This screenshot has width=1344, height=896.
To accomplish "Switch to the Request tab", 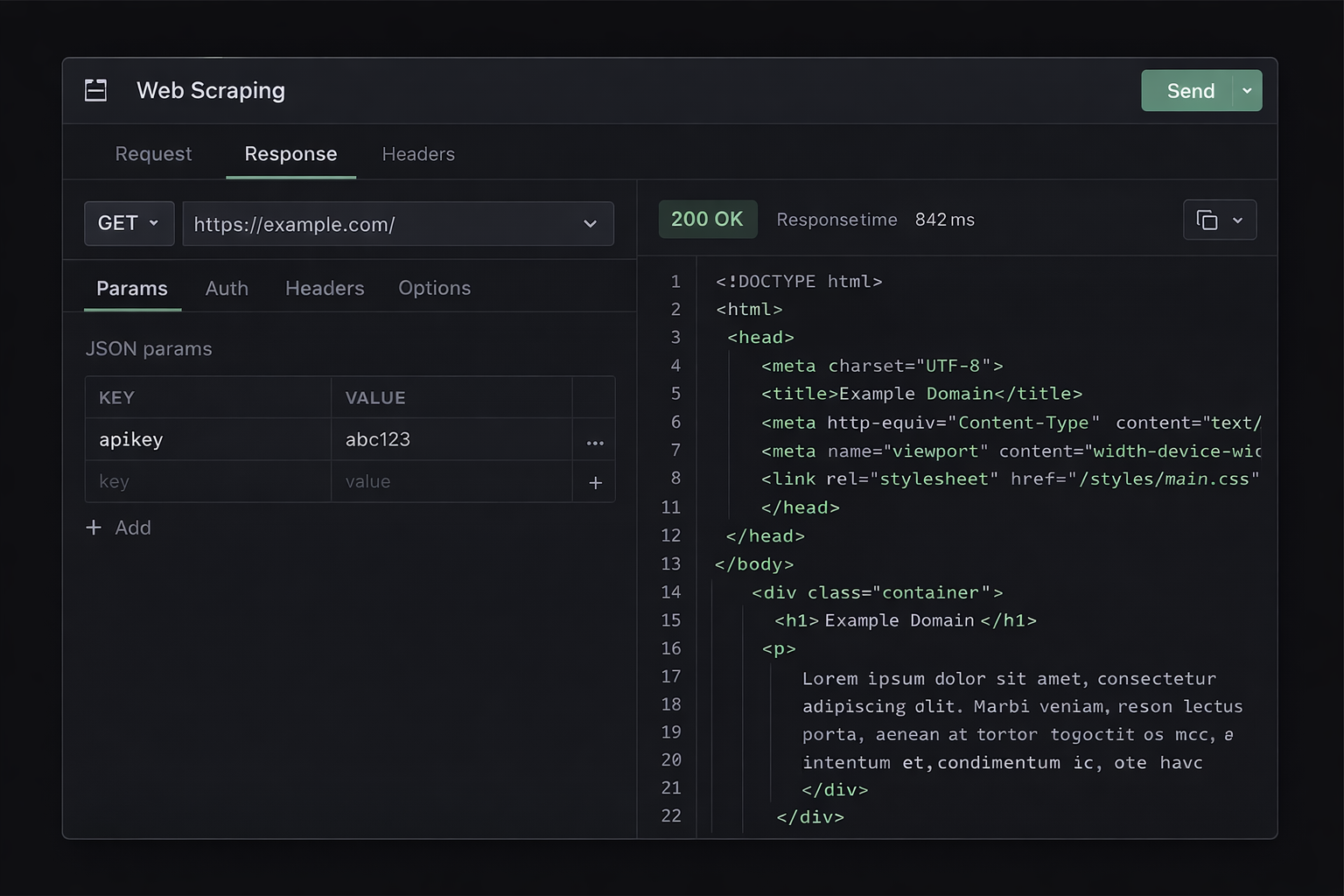I will pos(153,154).
